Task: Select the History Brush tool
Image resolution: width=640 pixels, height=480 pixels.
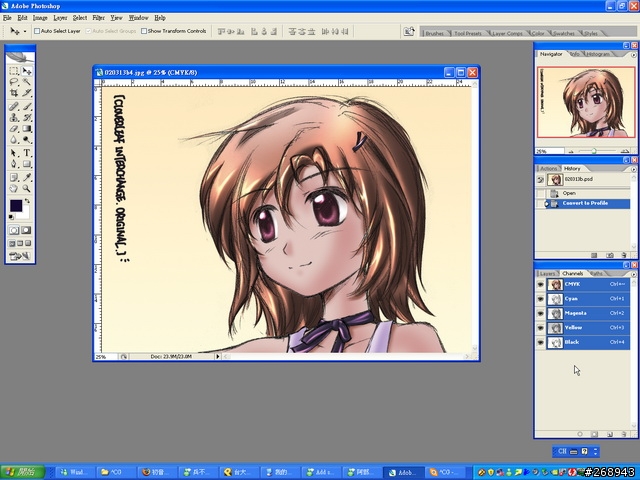Action: (x=27, y=118)
